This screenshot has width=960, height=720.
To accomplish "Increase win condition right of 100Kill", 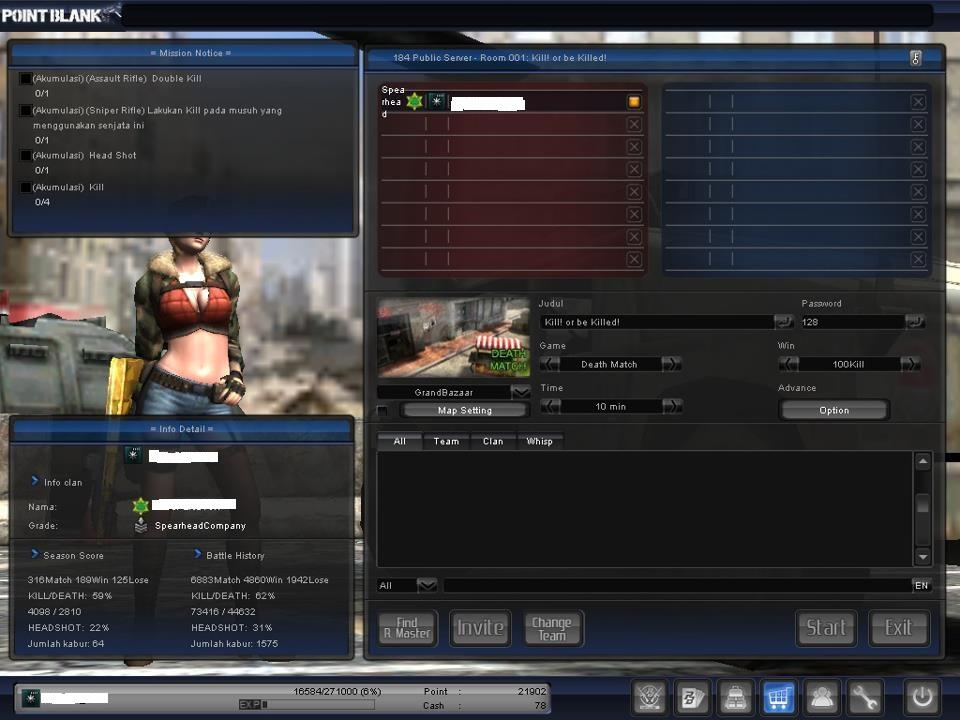I will pyautogui.click(x=910, y=364).
